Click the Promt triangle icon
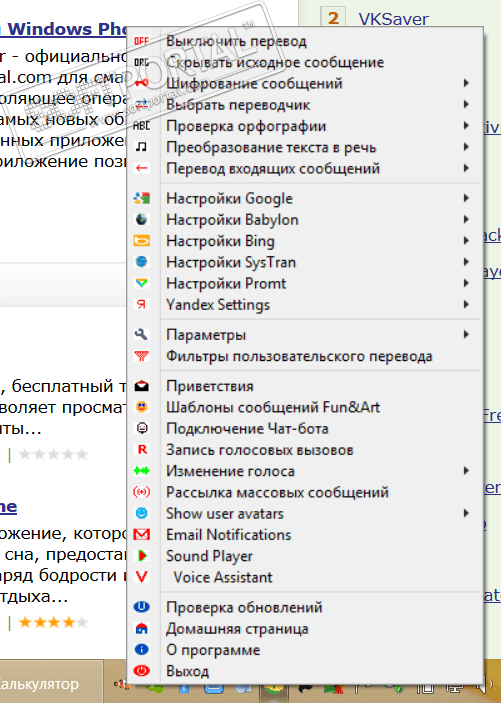 (x=141, y=283)
